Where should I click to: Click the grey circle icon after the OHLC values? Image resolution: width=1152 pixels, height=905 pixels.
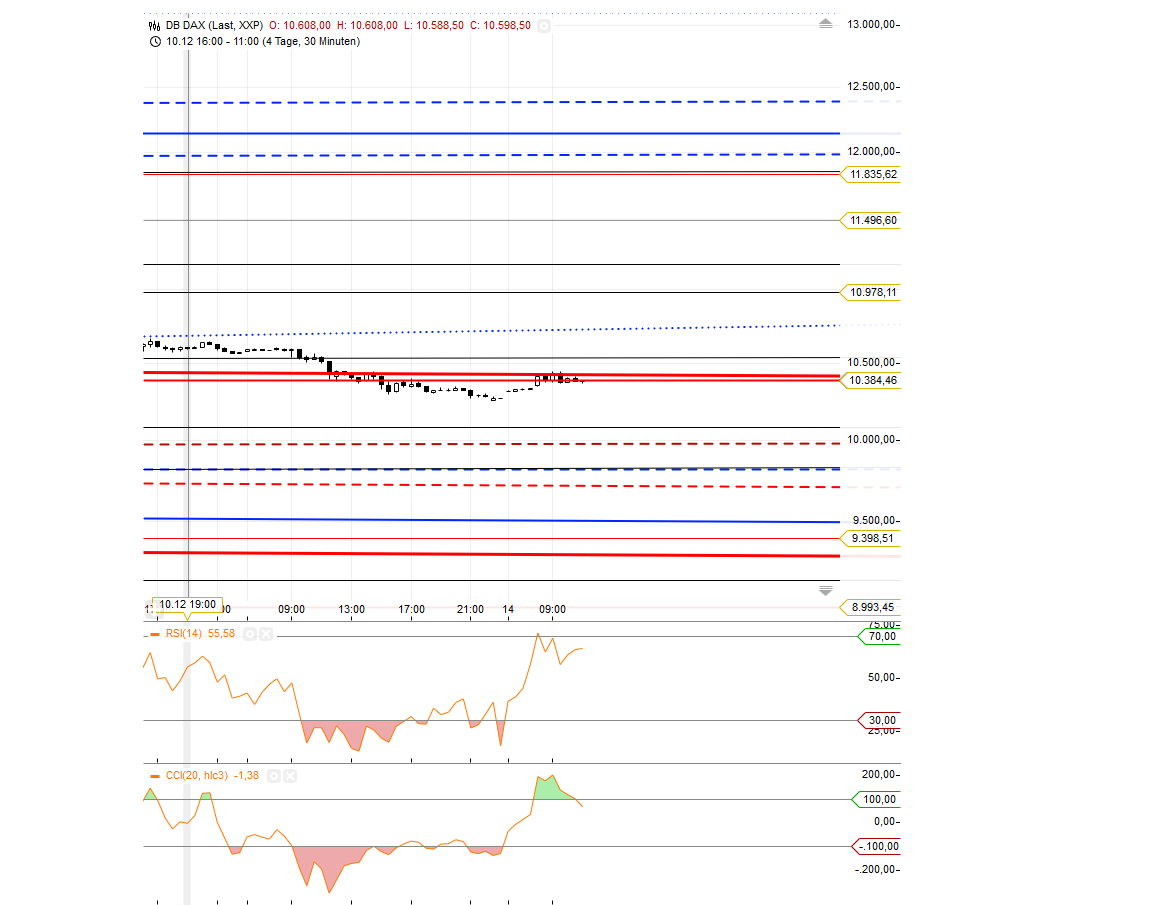[x=543, y=26]
